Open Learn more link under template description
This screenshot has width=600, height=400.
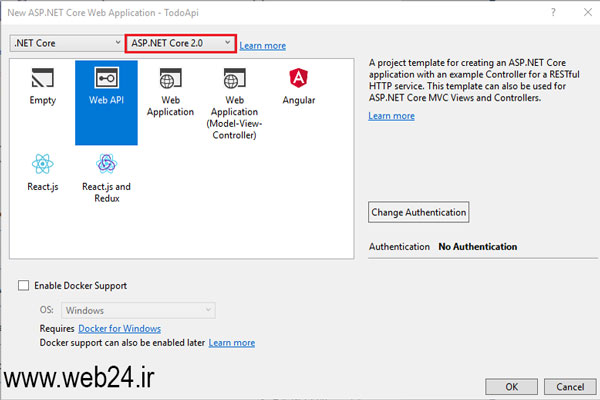click(391, 116)
